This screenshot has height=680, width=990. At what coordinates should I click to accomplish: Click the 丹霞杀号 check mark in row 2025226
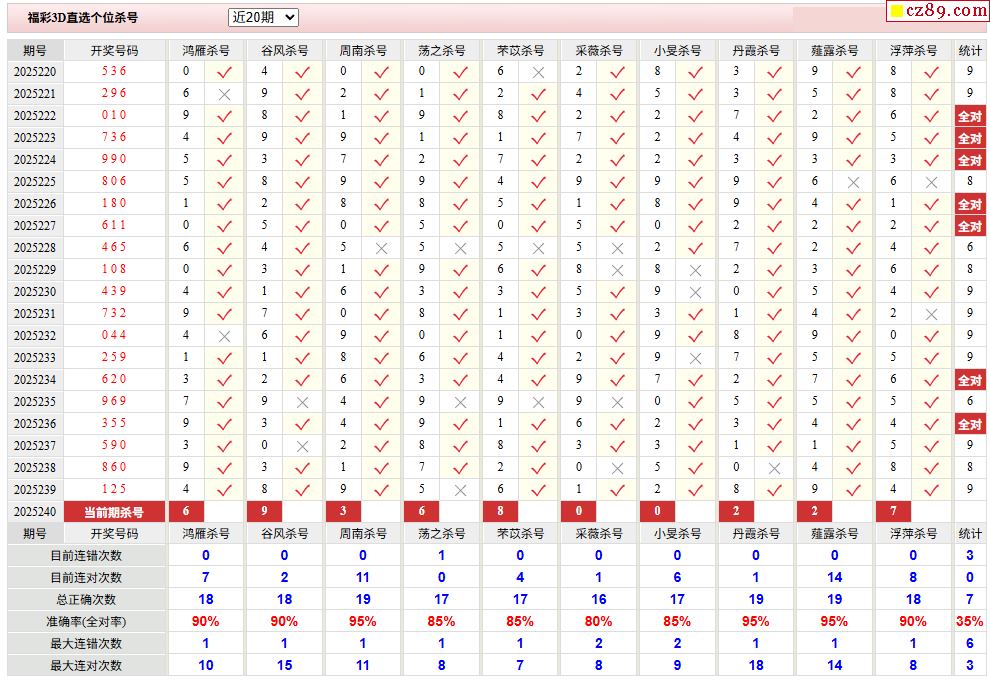pyautogui.click(x=774, y=205)
